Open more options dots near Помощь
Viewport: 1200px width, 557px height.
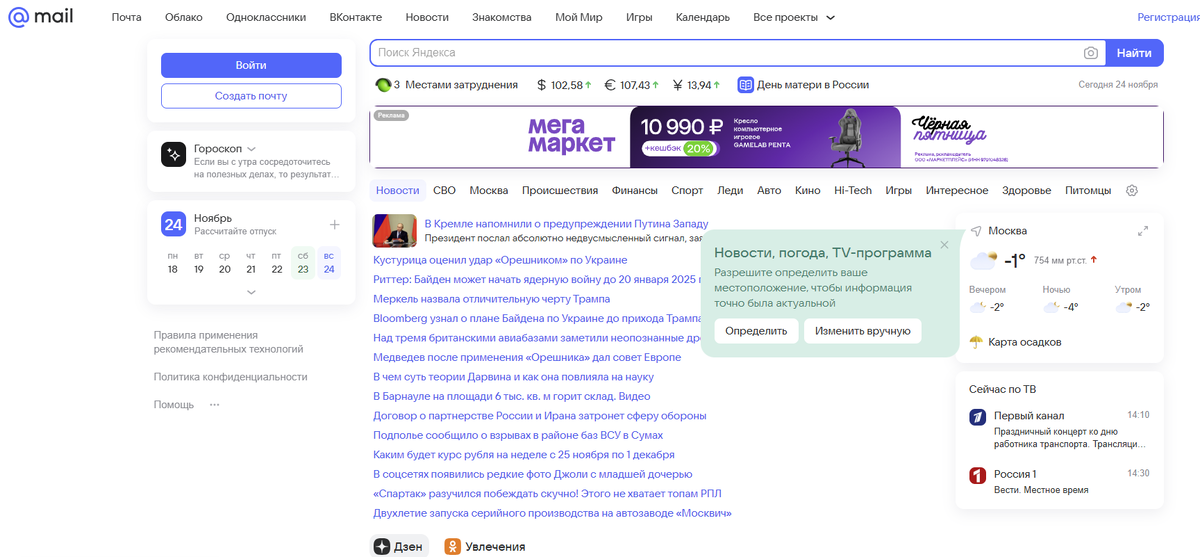[x=214, y=405]
